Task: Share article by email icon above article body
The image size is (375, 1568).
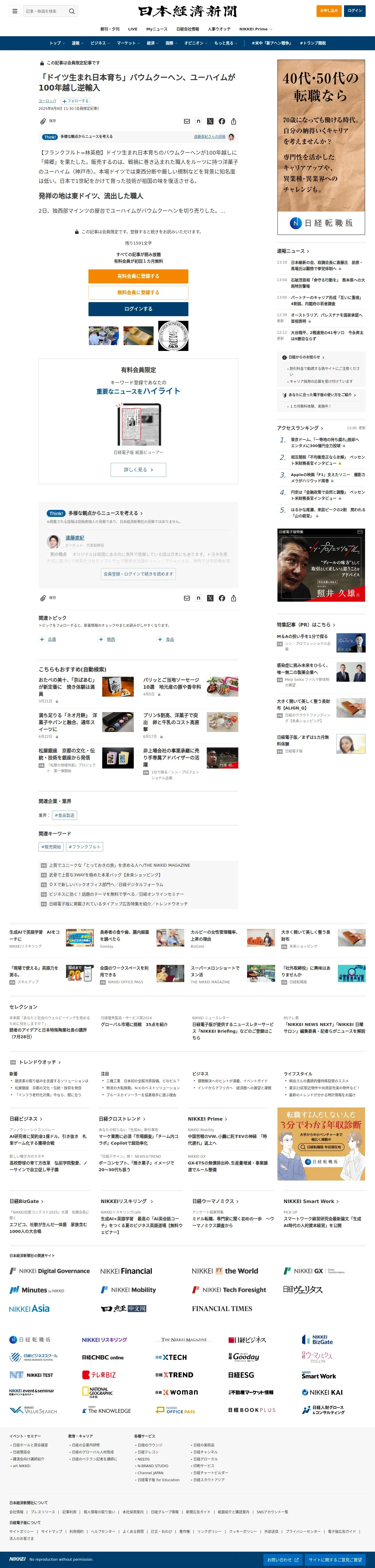Action: (x=187, y=121)
